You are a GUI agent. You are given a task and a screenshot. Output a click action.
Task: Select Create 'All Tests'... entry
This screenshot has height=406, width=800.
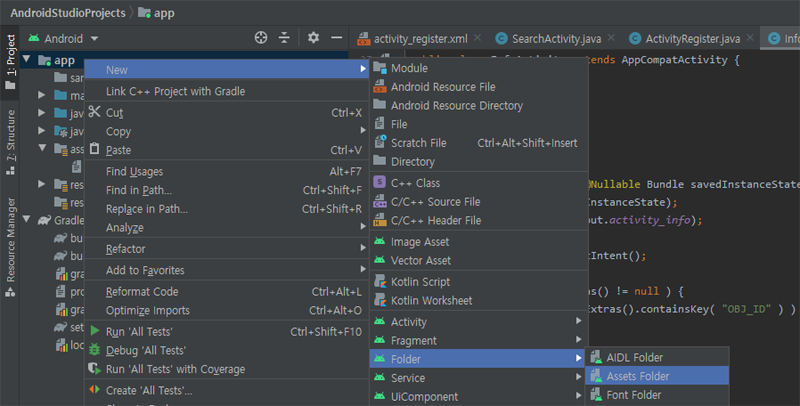tap(227, 390)
